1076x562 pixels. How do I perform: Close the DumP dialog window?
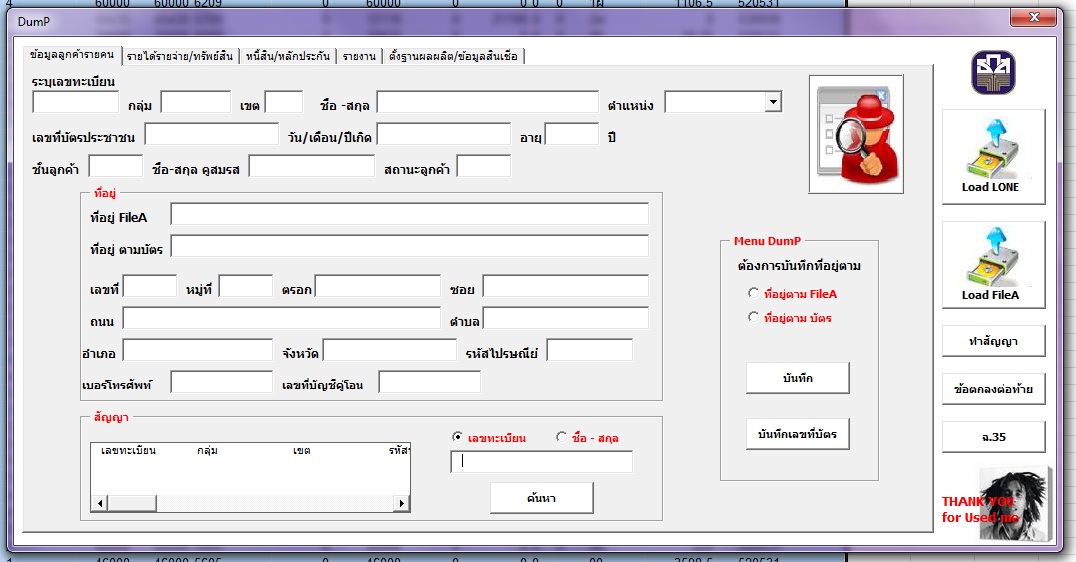click(1032, 18)
